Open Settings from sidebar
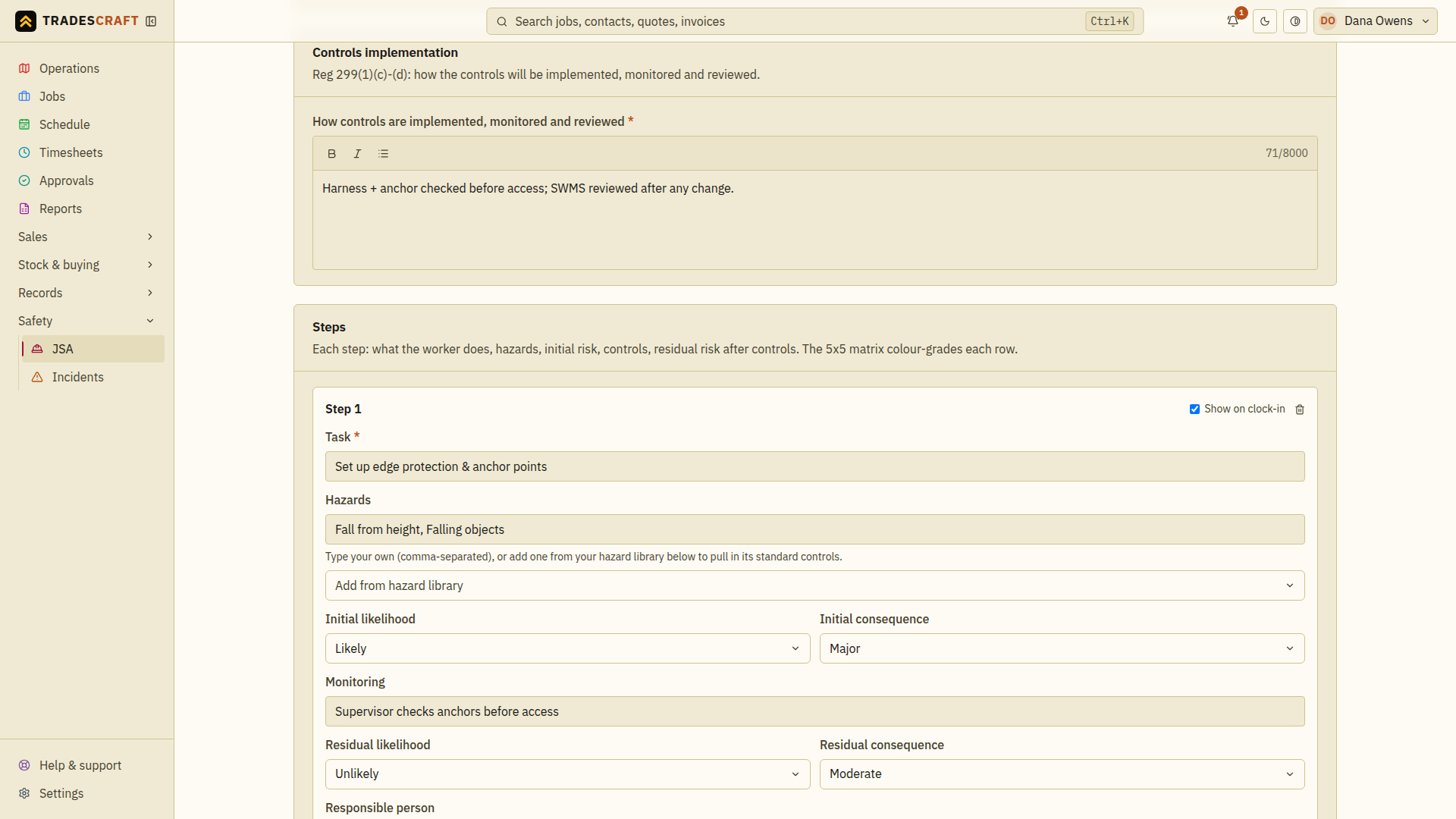1456x819 pixels. click(86, 793)
